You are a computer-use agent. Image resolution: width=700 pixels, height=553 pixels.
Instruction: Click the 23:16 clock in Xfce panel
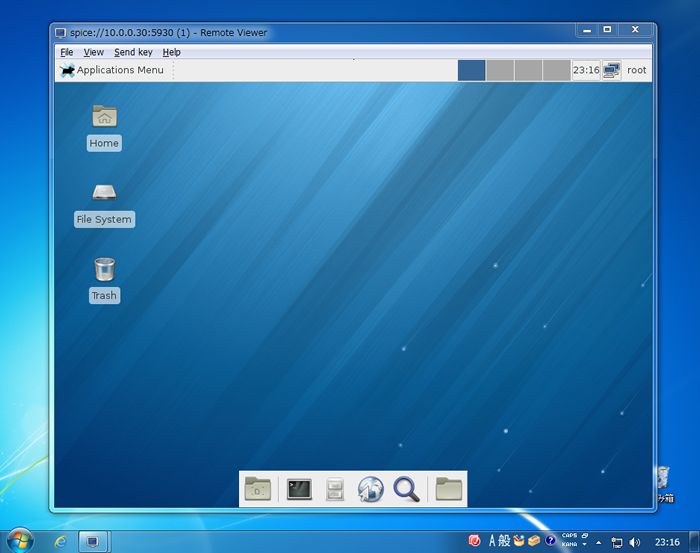(586, 70)
